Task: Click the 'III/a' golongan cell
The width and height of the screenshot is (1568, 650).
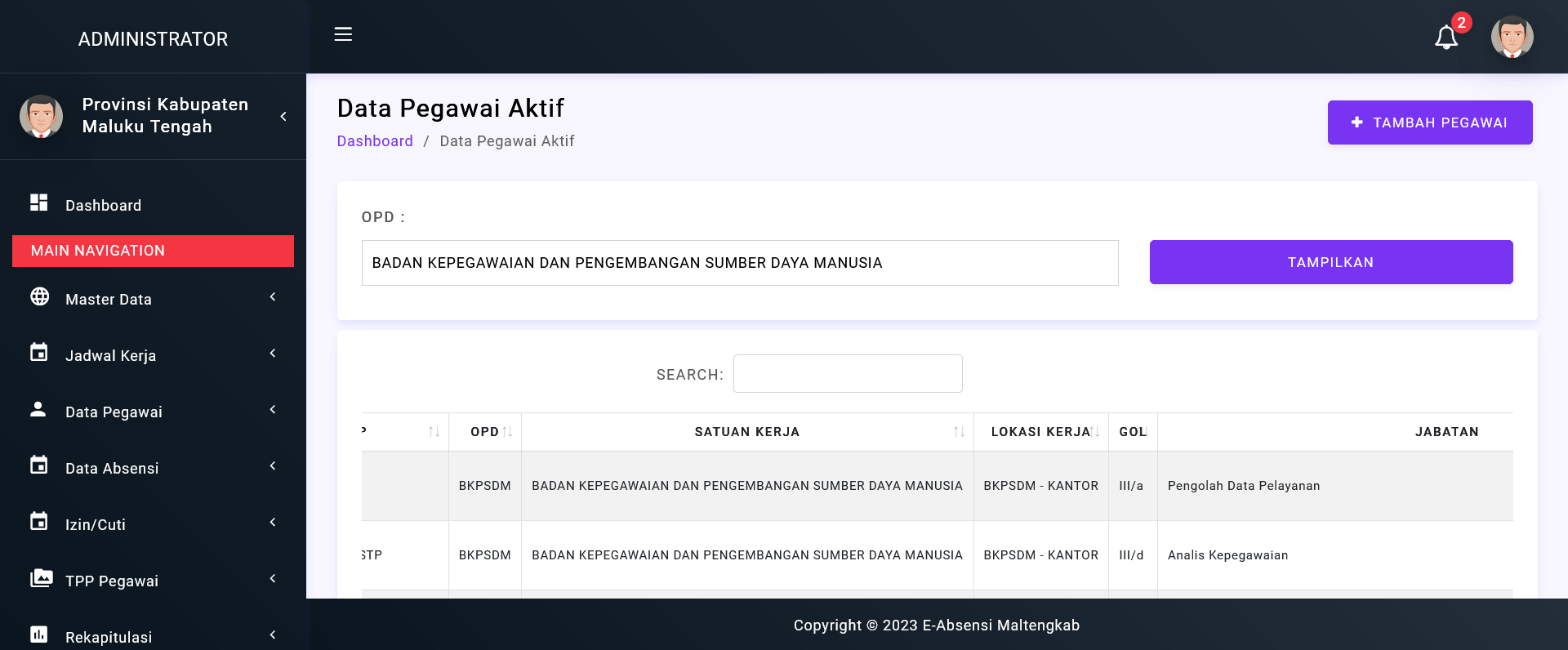Action: [x=1131, y=486]
